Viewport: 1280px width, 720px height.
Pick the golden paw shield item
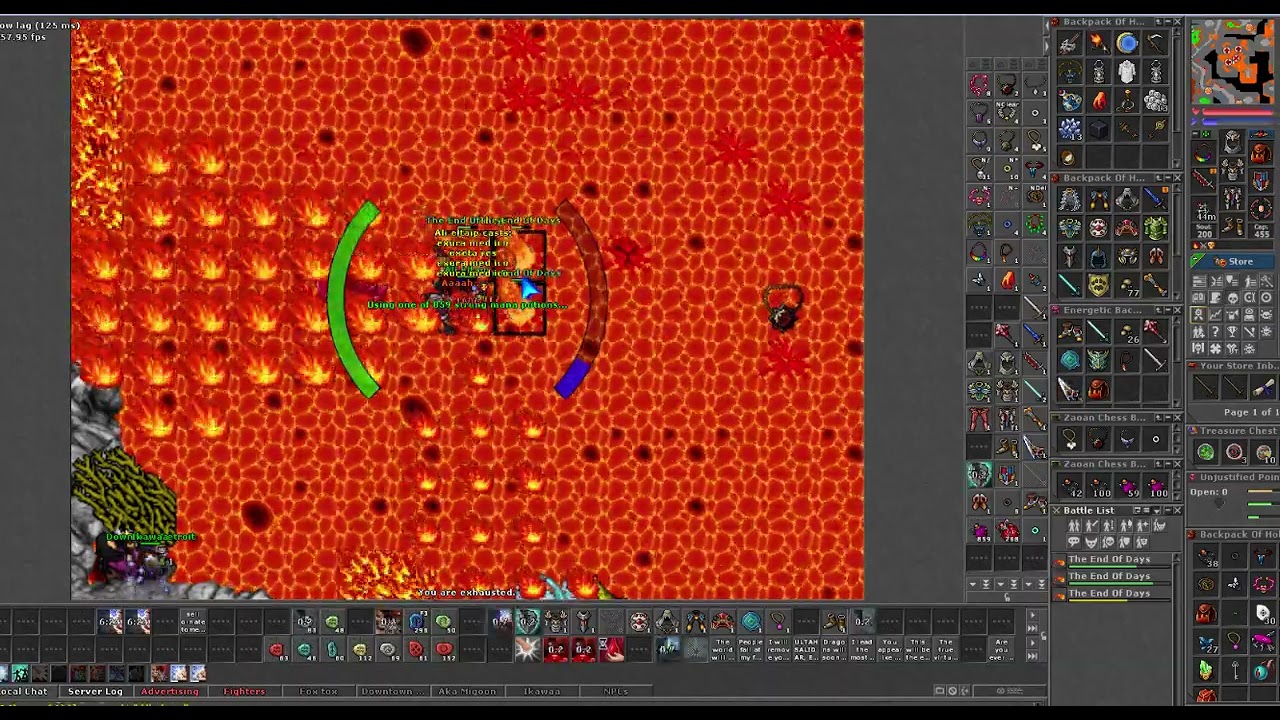tap(1098, 285)
